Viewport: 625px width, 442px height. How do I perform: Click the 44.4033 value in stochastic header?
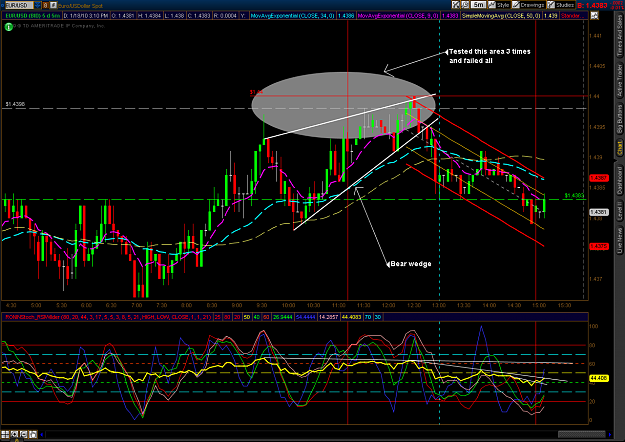[x=351, y=317]
